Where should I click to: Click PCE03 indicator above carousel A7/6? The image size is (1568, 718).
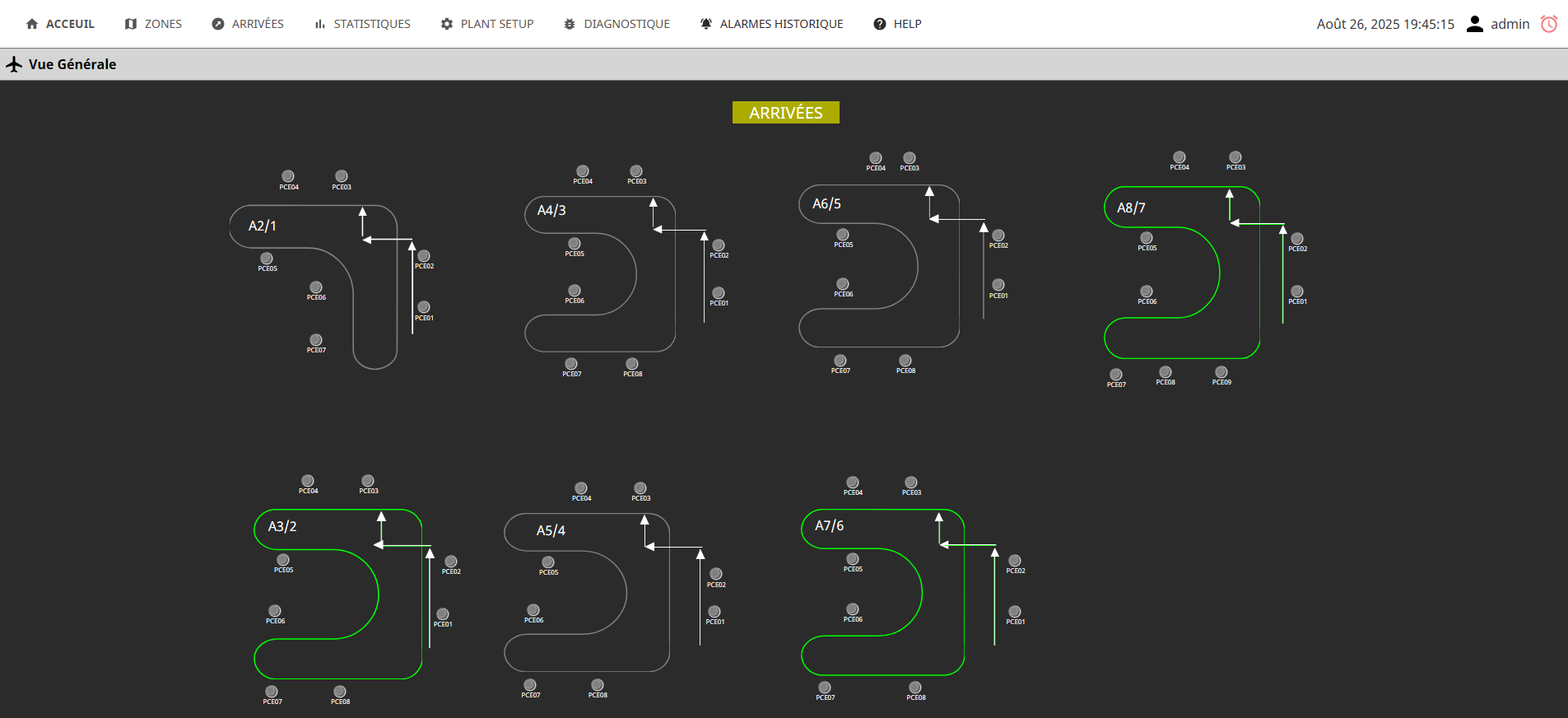coord(911,483)
